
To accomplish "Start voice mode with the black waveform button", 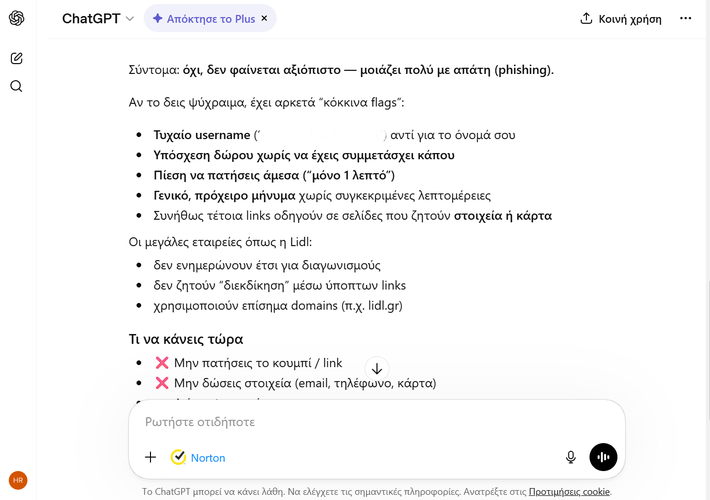I will (603, 457).
